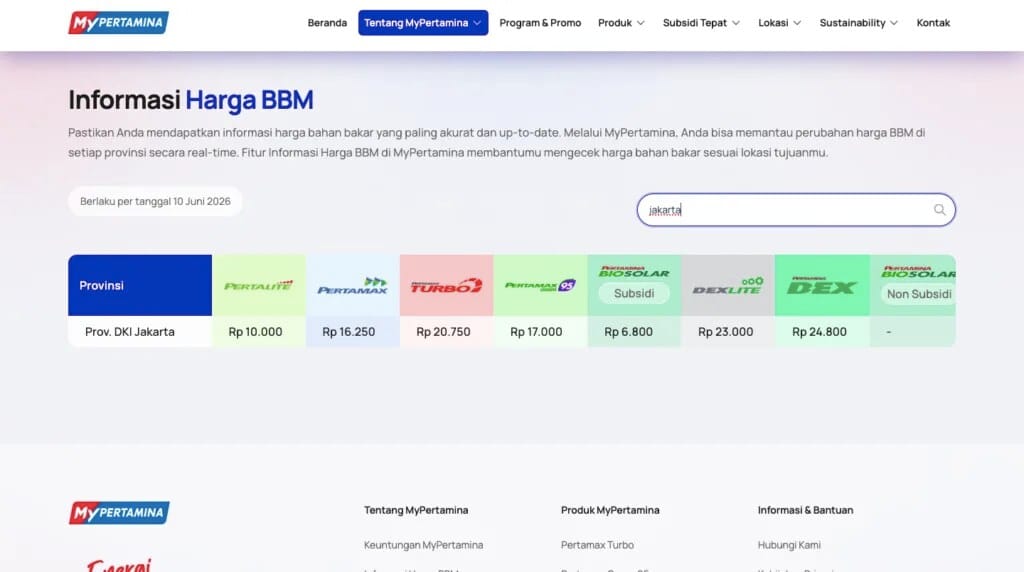Expand the Sustainability dropdown menu

pos(859,23)
